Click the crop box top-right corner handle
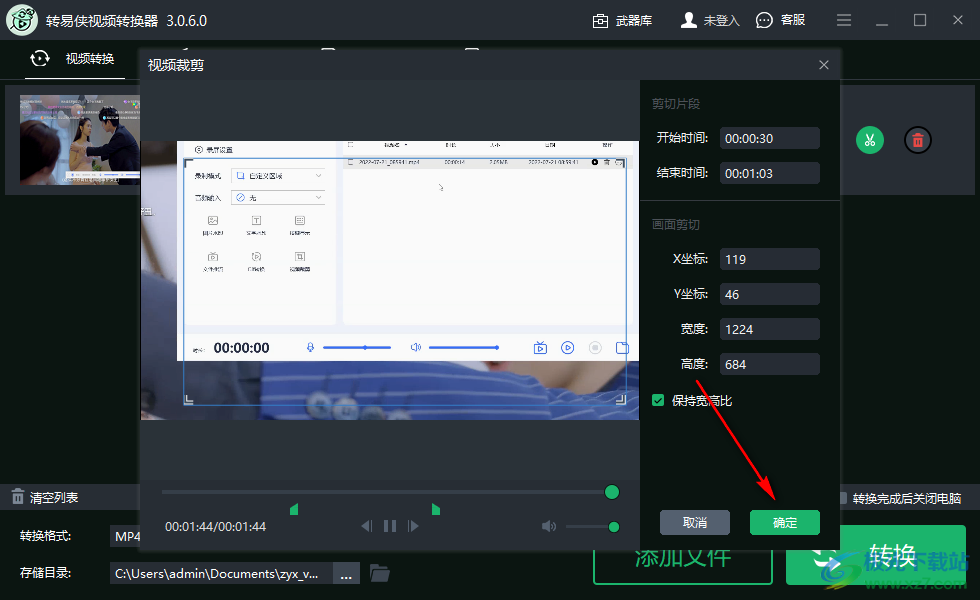 [x=621, y=164]
